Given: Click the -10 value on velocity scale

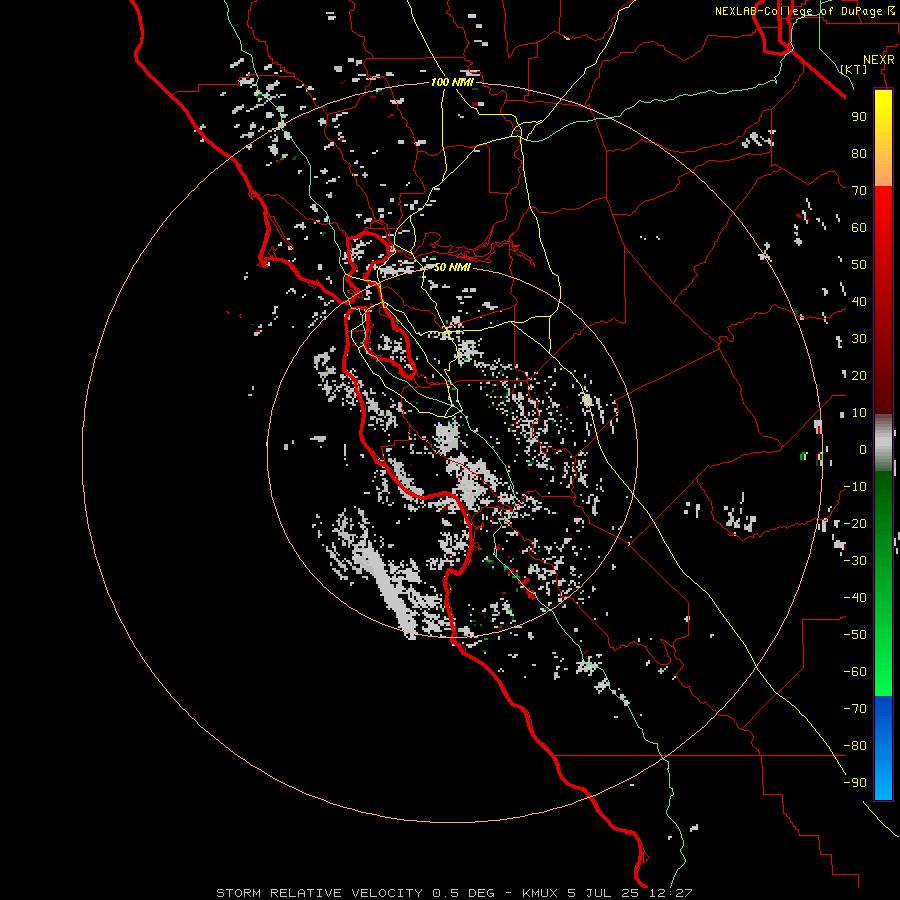Looking at the screenshot, I should 855,487.
